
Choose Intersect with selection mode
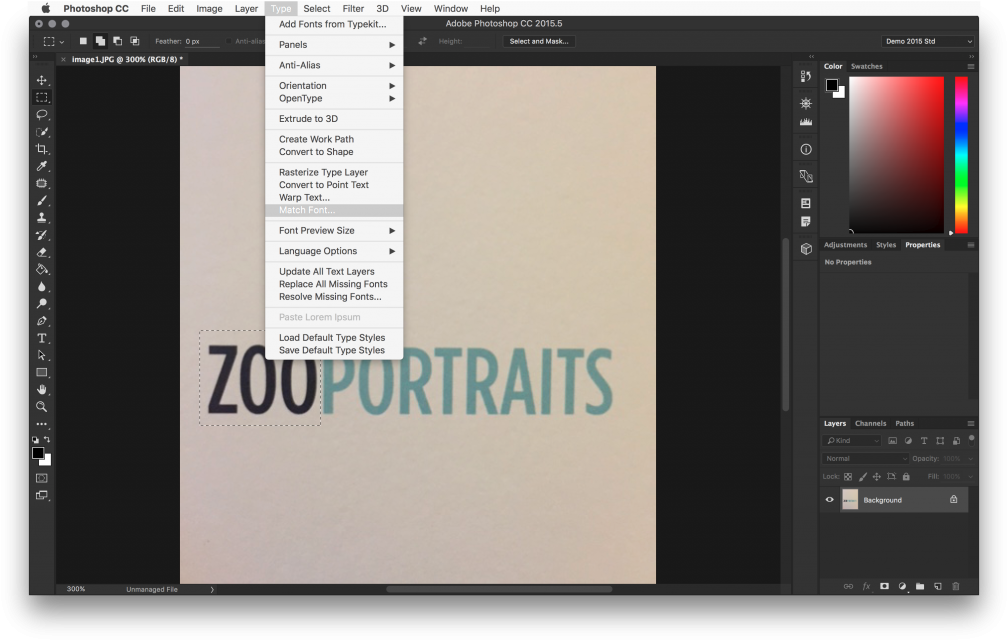[x=135, y=41]
